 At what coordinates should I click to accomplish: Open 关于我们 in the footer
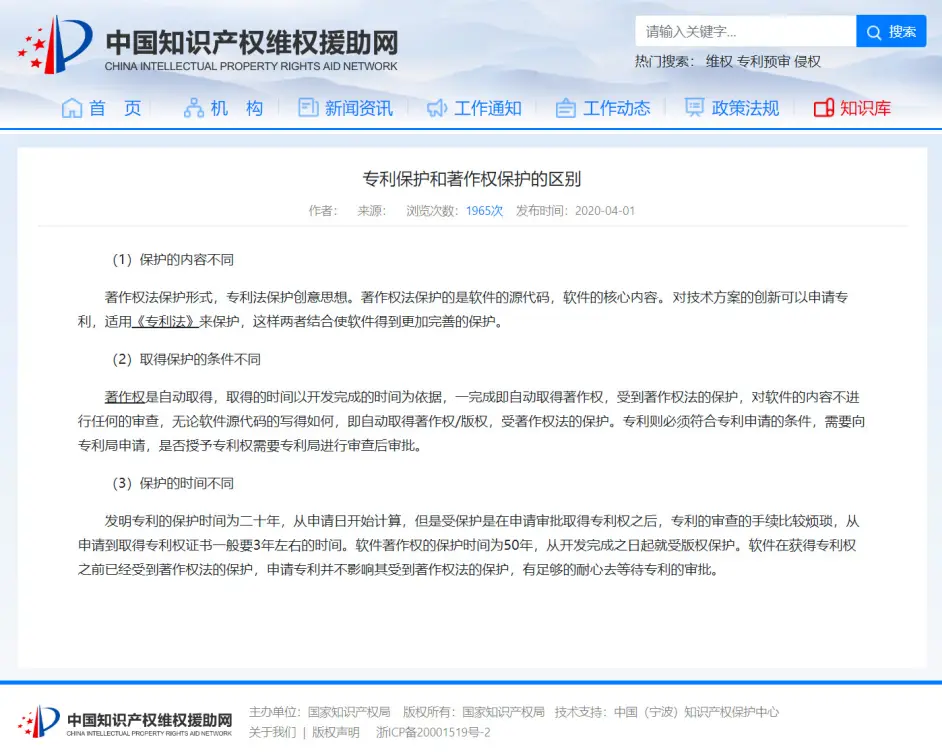pyautogui.click(x=272, y=732)
